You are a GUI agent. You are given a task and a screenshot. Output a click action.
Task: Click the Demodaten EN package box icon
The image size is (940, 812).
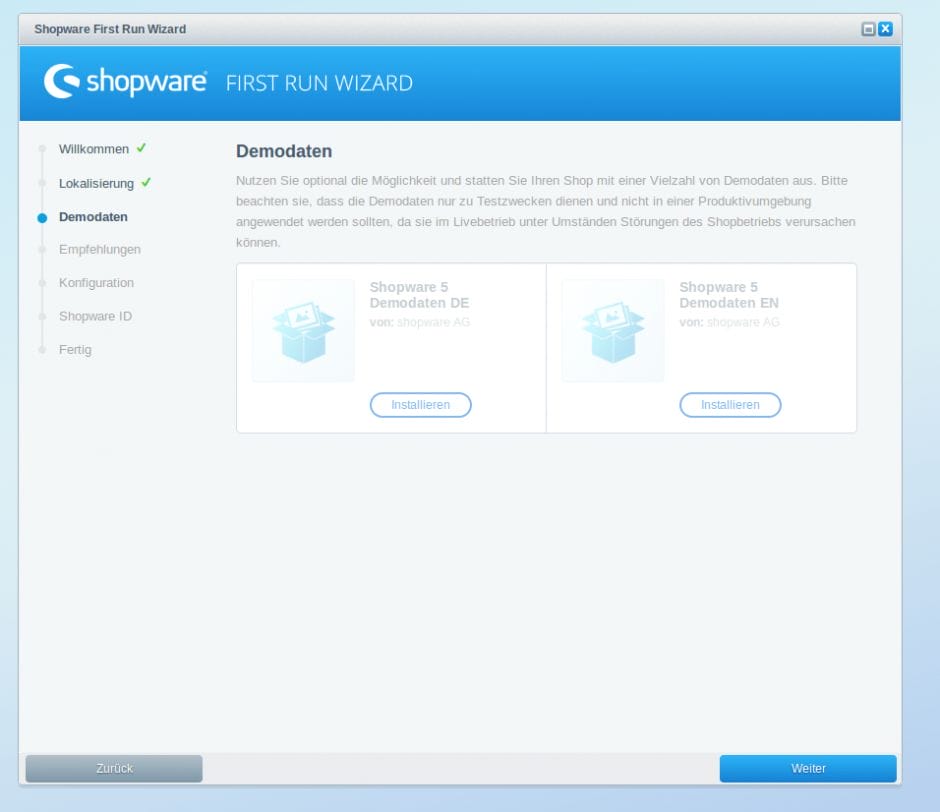point(612,331)
